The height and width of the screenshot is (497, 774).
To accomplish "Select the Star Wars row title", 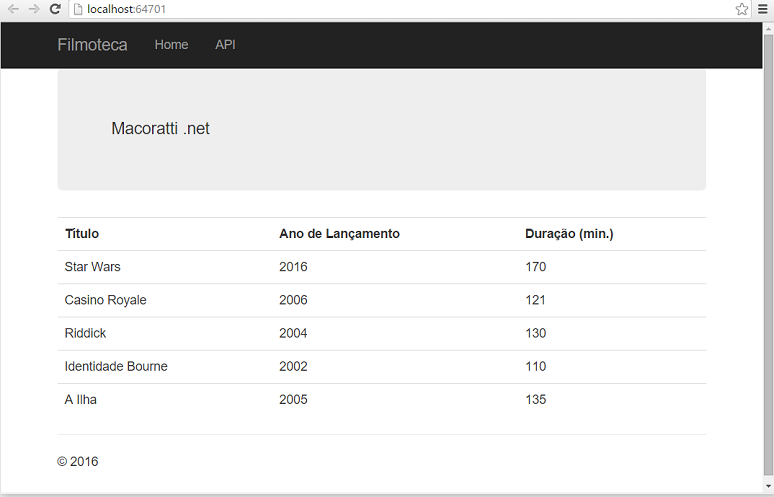I will click(x=92, y=267).
